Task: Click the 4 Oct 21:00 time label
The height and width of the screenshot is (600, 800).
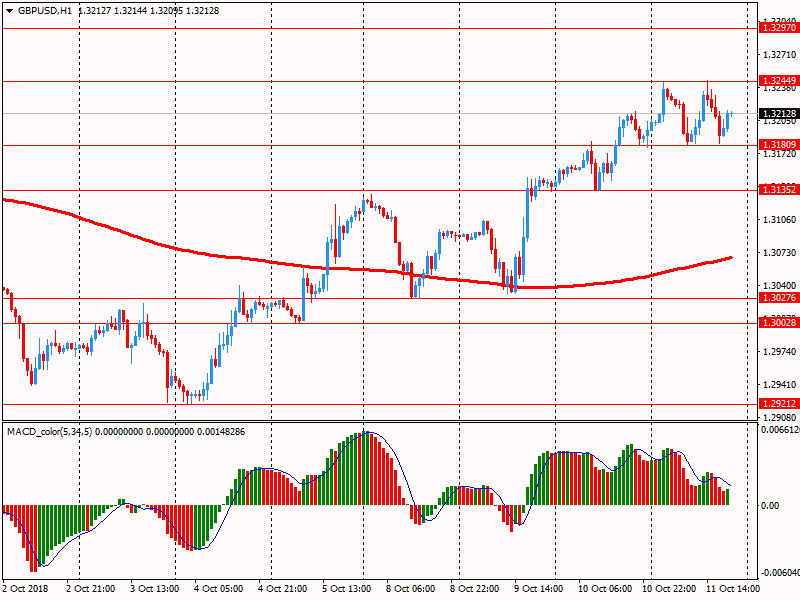Action: (x=283, y=588)
